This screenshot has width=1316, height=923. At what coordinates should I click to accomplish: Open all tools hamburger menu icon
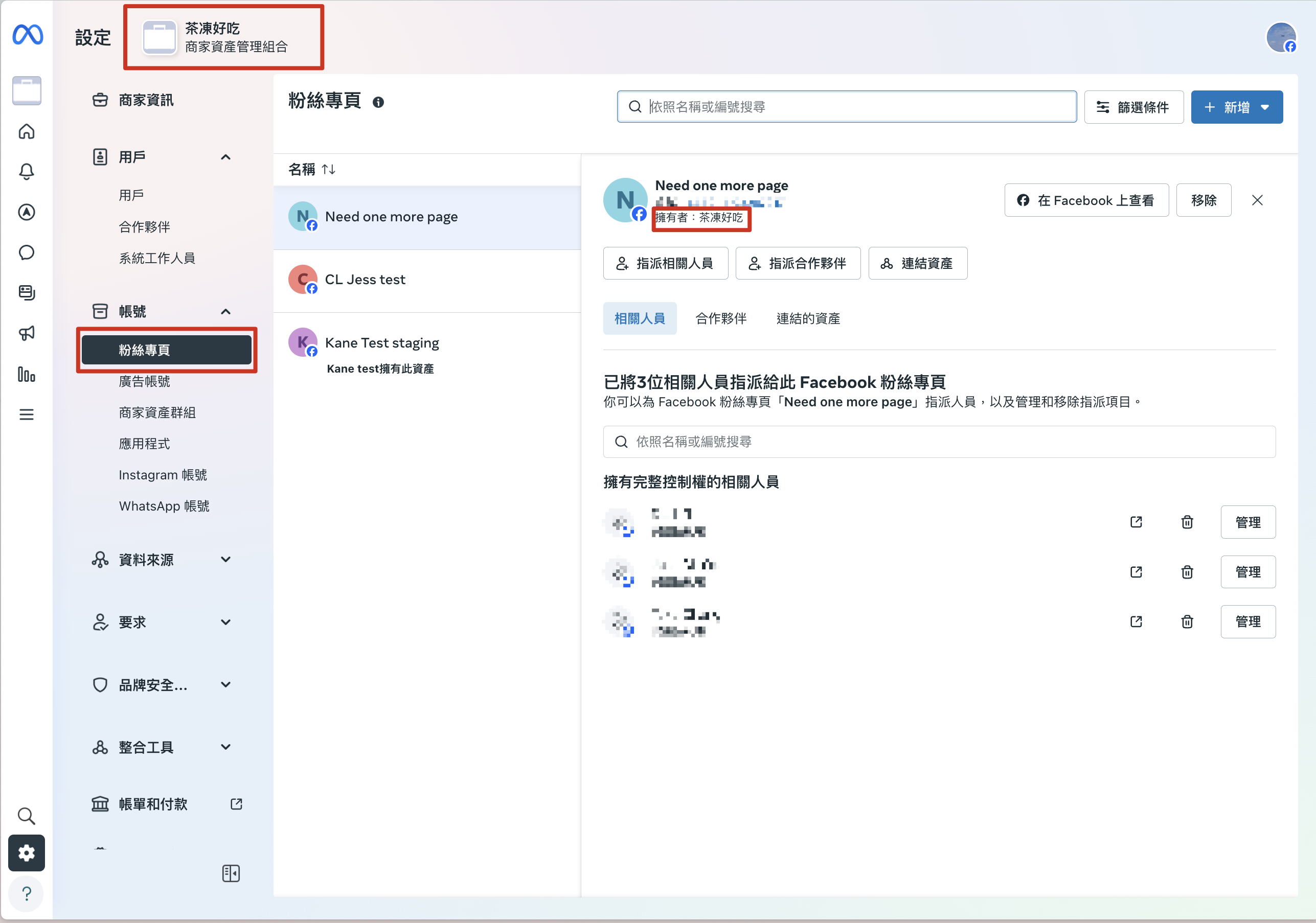click(x=27, y=414)
